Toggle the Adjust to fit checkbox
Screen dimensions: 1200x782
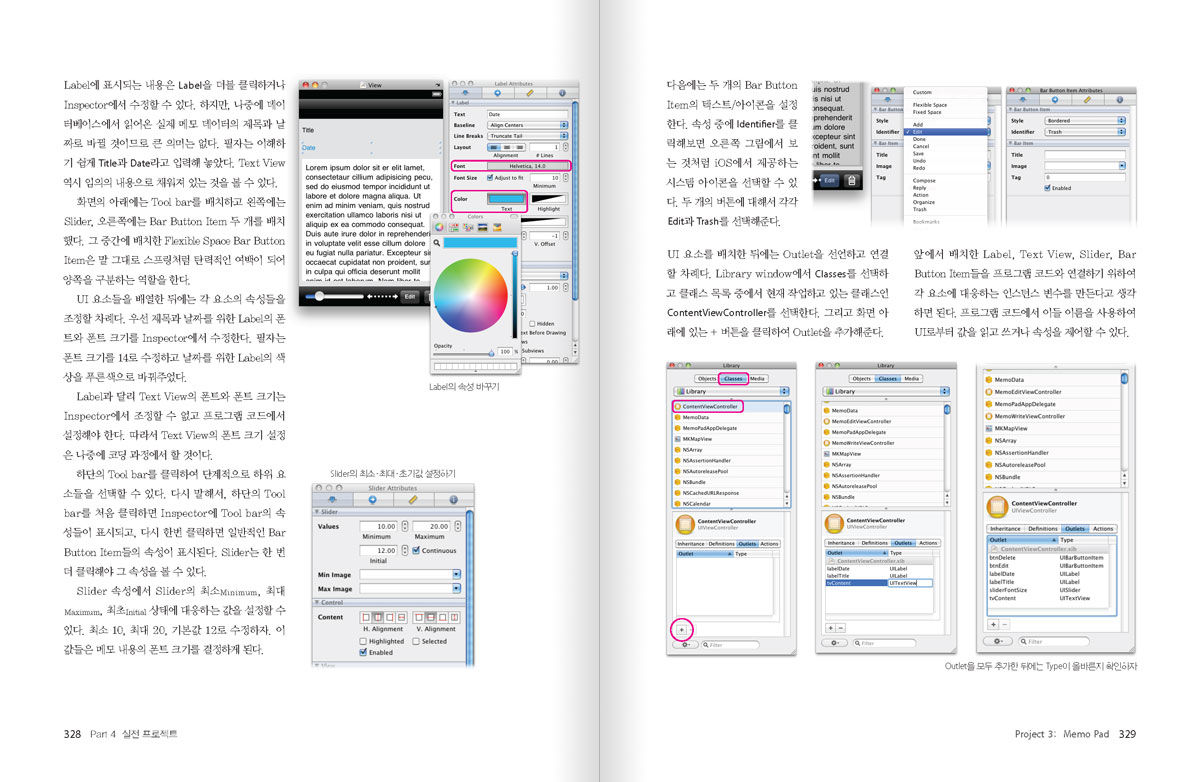pyautogui.click(x=489, y=178)
